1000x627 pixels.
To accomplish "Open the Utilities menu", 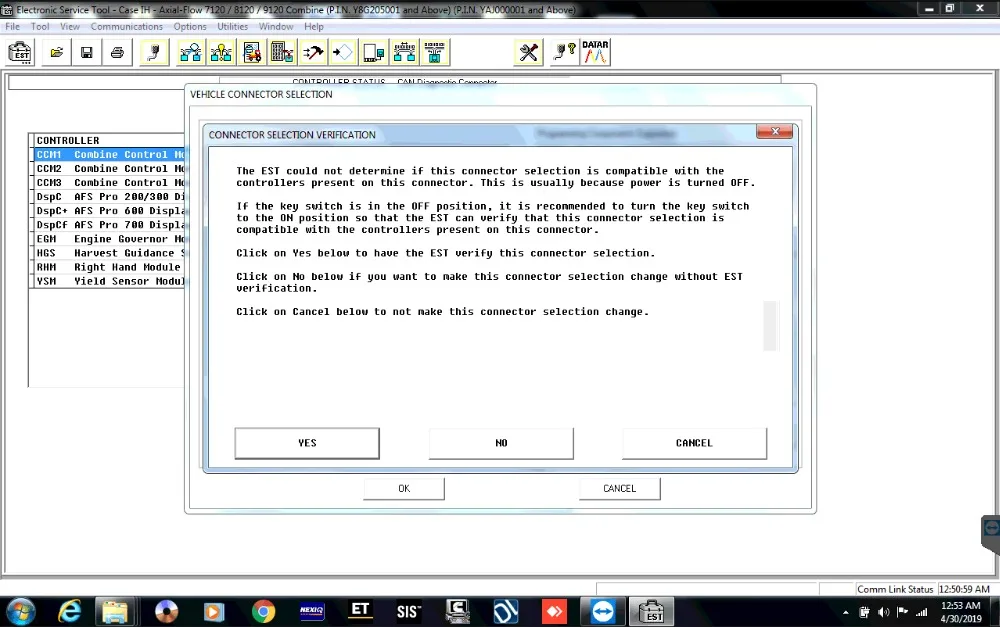I will point(232,26).
